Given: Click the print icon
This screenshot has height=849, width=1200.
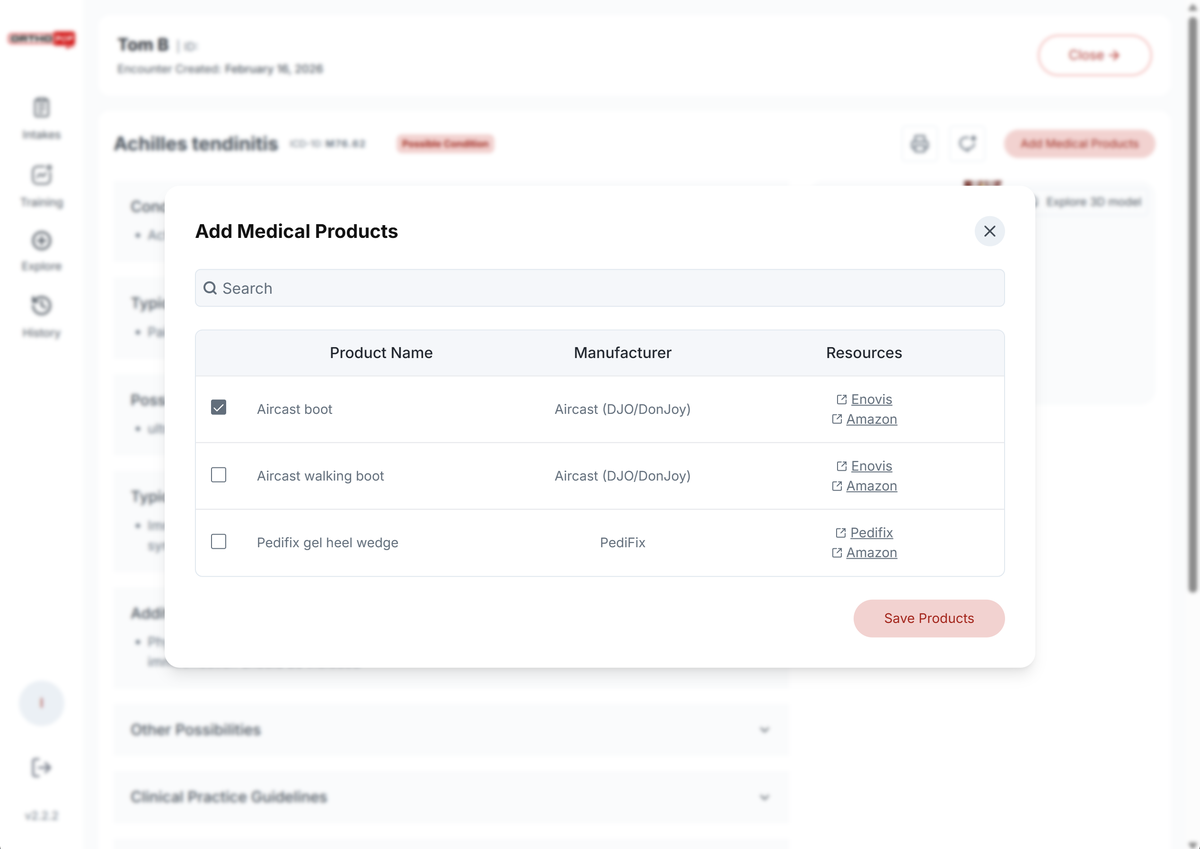Looking at the screenshot, I should [919, 144].
